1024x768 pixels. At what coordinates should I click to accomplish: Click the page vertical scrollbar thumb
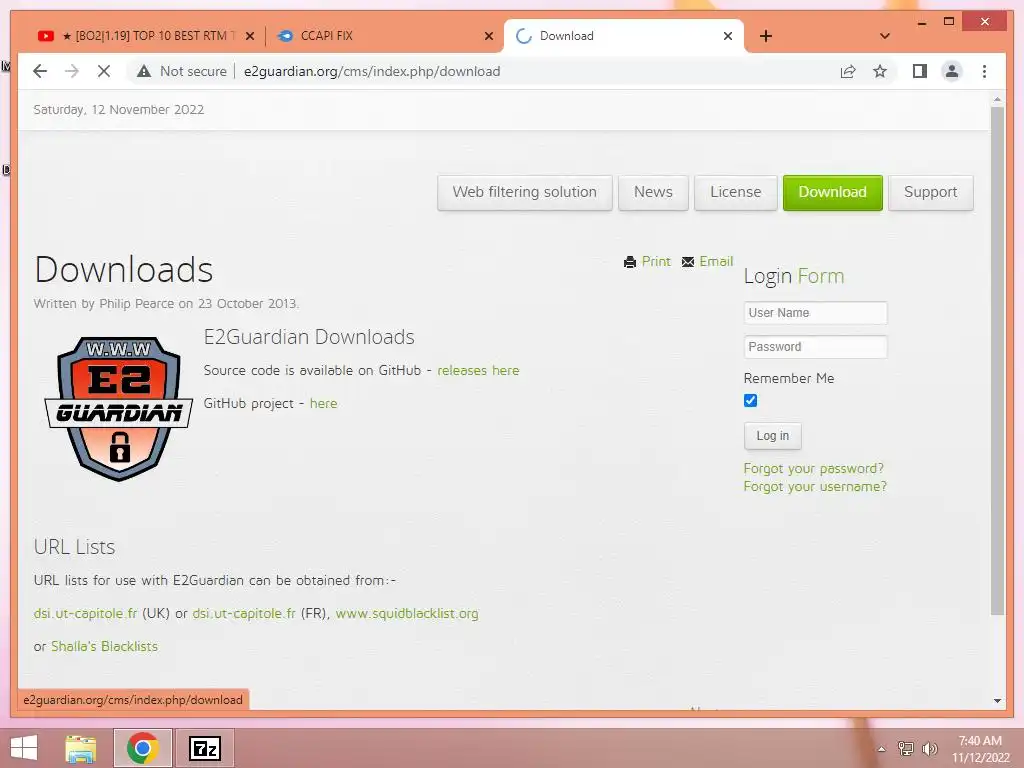pos(997,361)
